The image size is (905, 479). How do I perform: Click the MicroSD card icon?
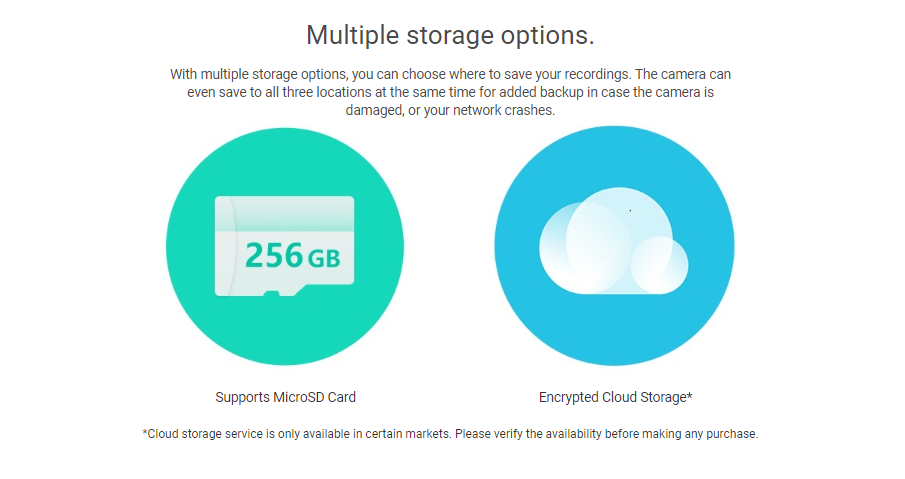click(x=284, y=245)
